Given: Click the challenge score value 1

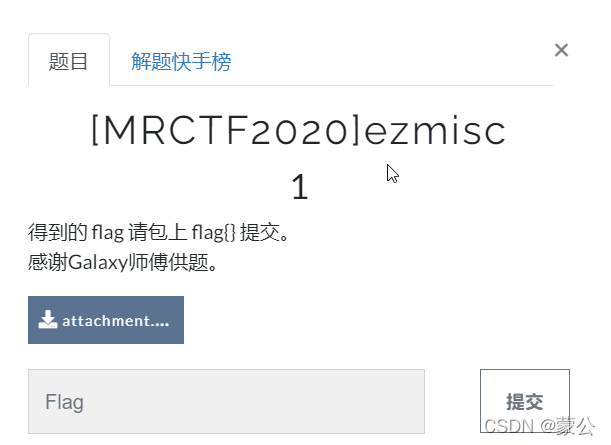Looking at the screenshot, I should coord(300,187).
